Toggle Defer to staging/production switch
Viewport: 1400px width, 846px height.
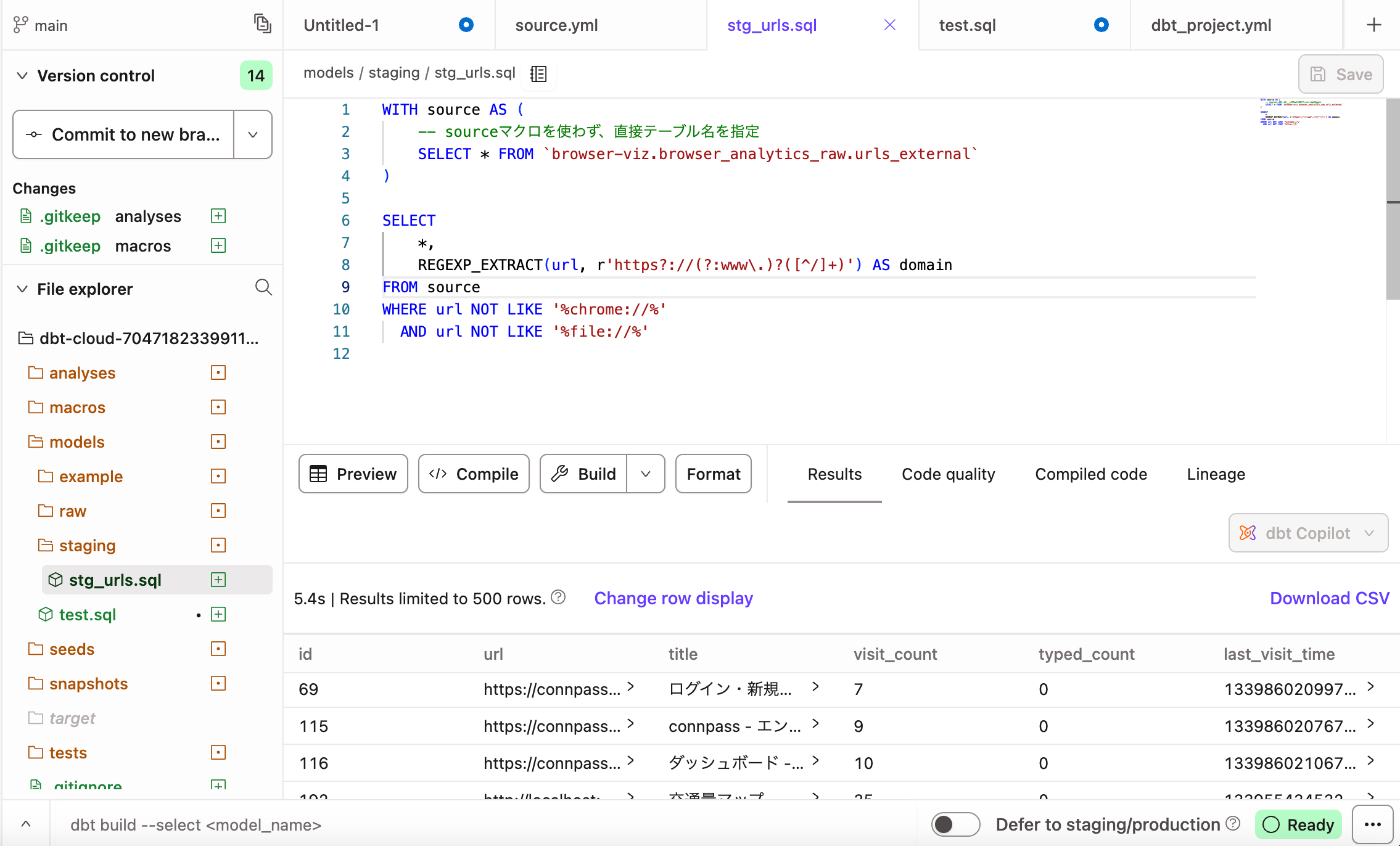point(955,825)
